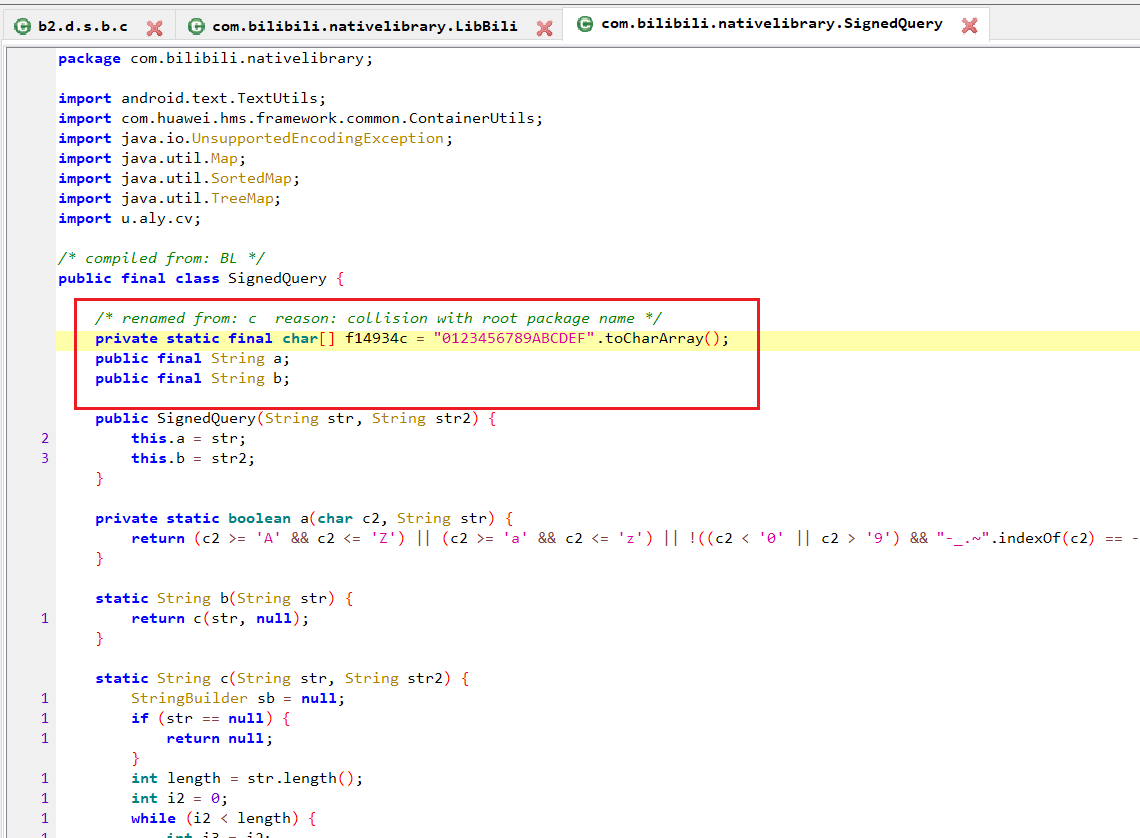Screen dimensions: 1140x838
Task: Click the 'return c(str, null);' statement
Action: [220, 618]
